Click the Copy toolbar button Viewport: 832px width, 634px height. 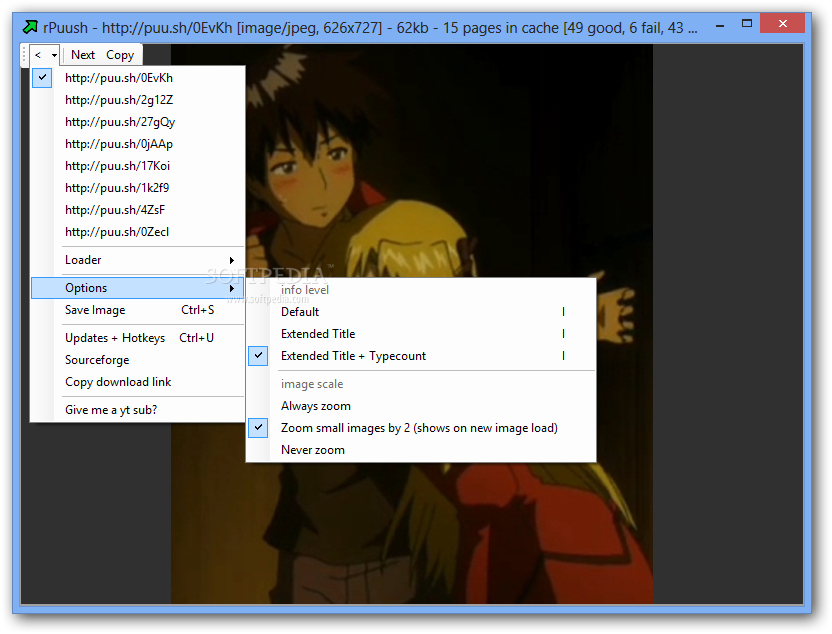coord(120,55)
